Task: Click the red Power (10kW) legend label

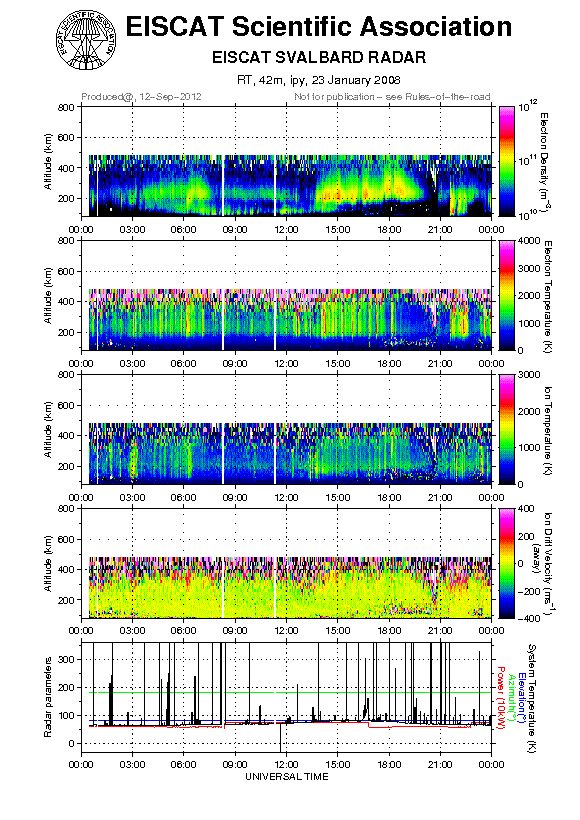Action: tap(500, 698)
